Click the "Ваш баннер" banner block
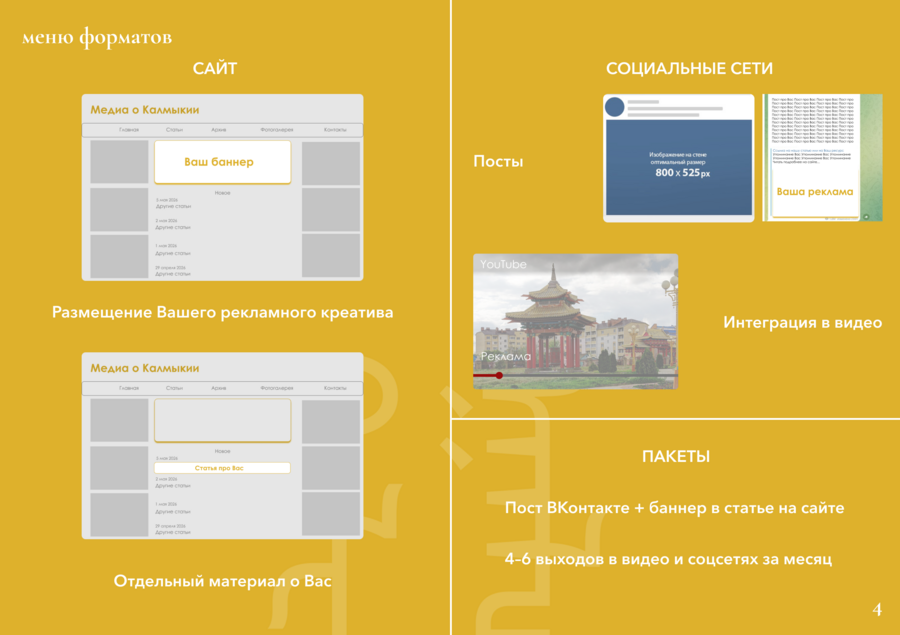900x635 pixels. pyautogui.click(x=223, y=162)
